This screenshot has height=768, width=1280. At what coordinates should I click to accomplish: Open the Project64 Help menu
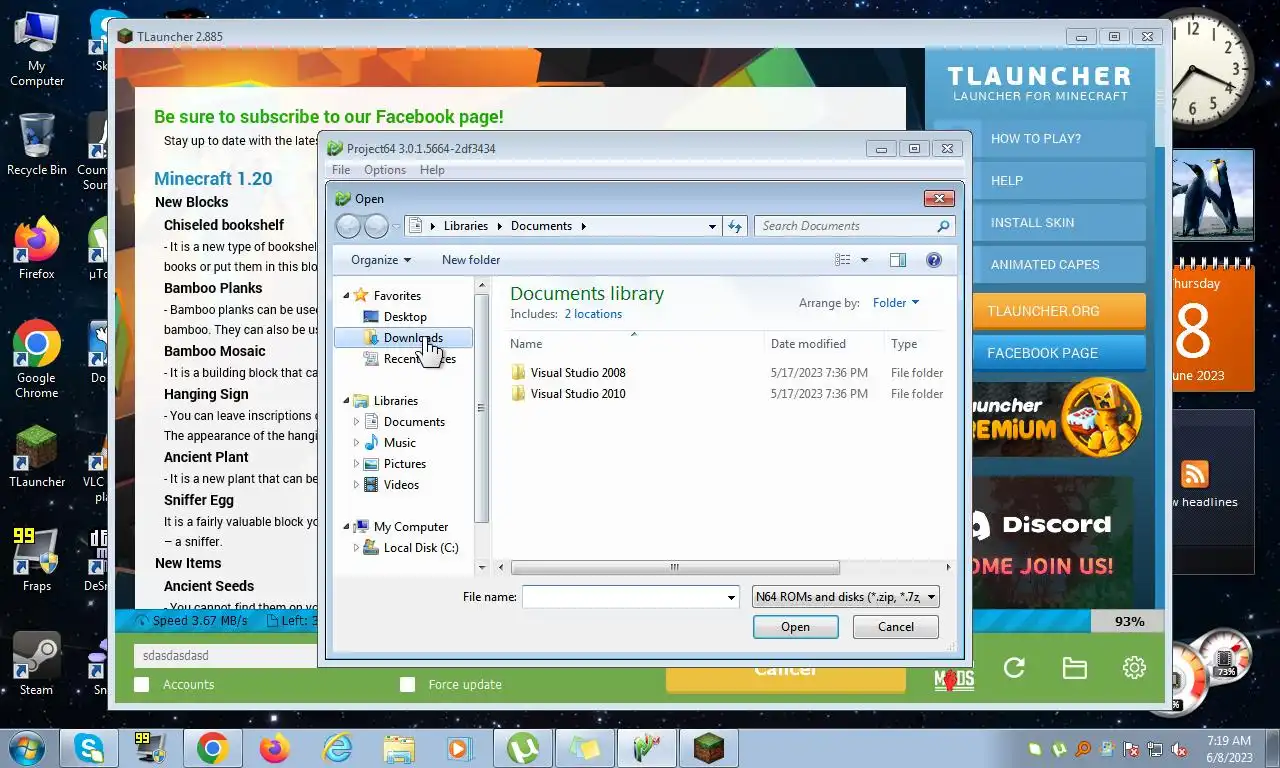pos(432,170)
